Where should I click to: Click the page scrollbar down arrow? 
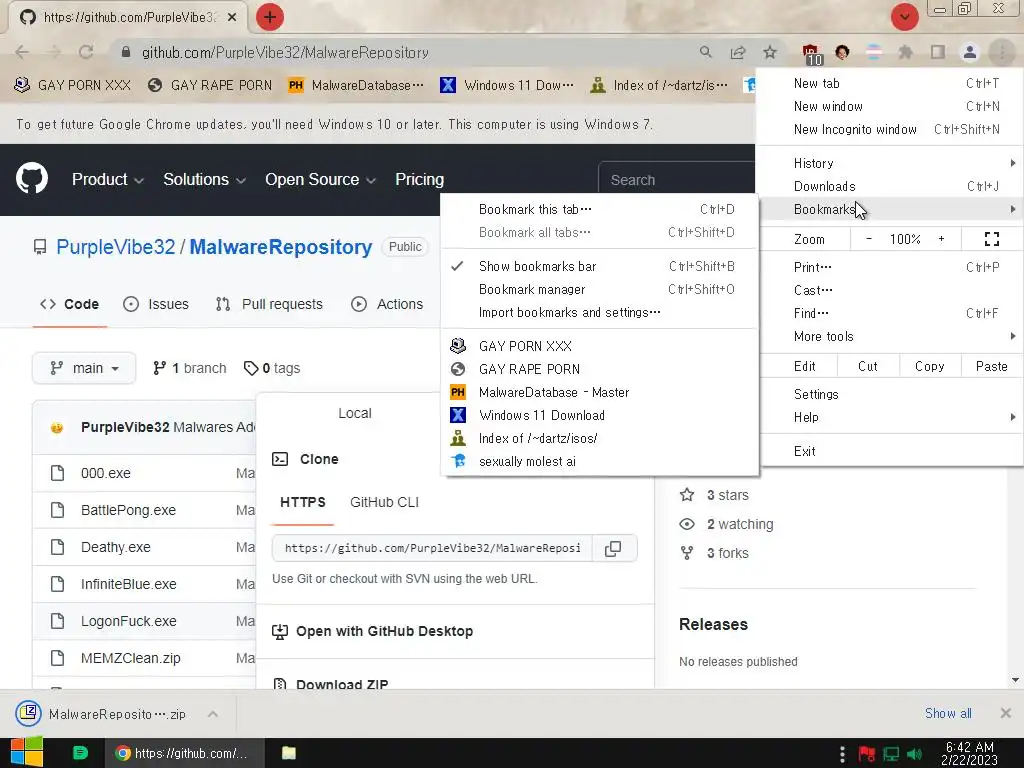[x=1015, y=680]
